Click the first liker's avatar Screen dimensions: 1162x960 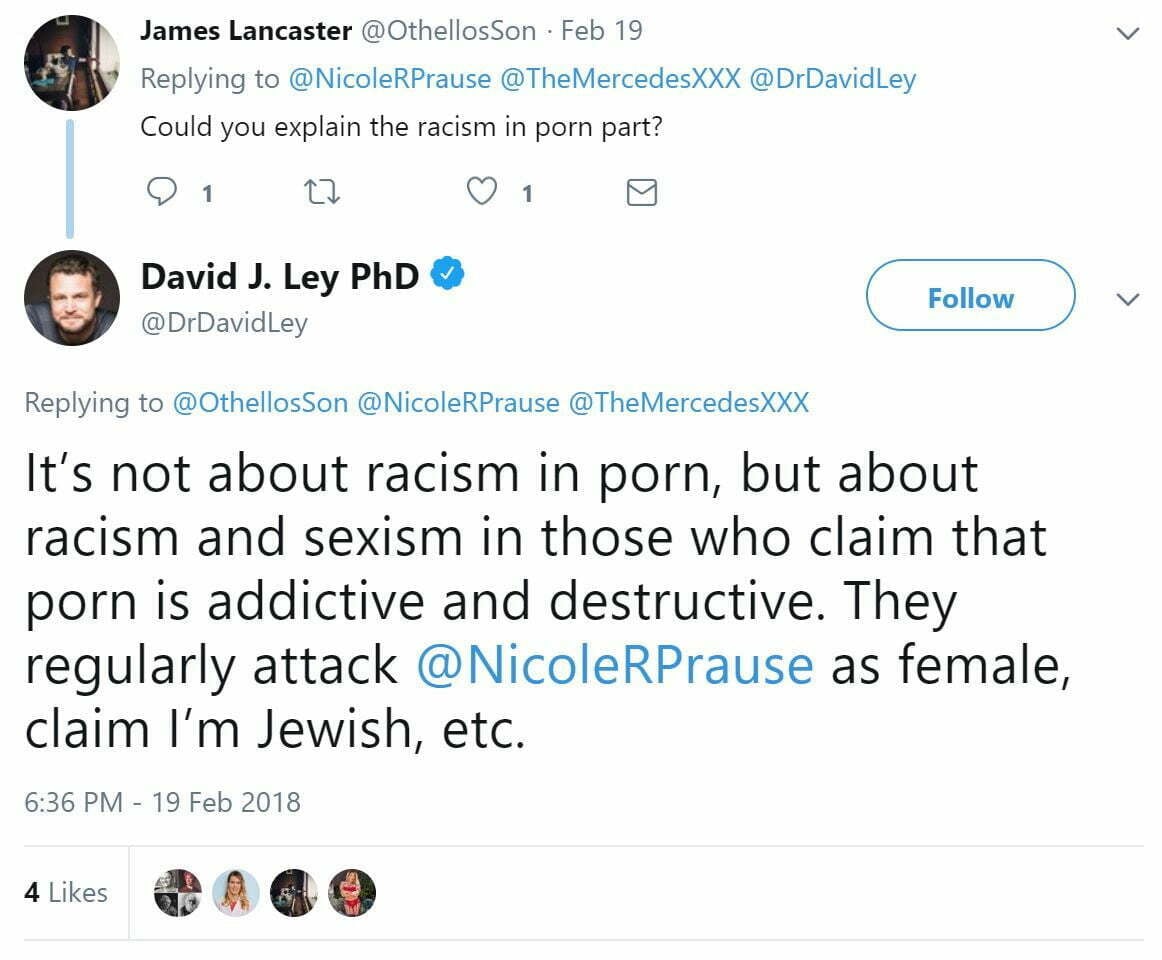pyautogui.click(x=177, y=892)
